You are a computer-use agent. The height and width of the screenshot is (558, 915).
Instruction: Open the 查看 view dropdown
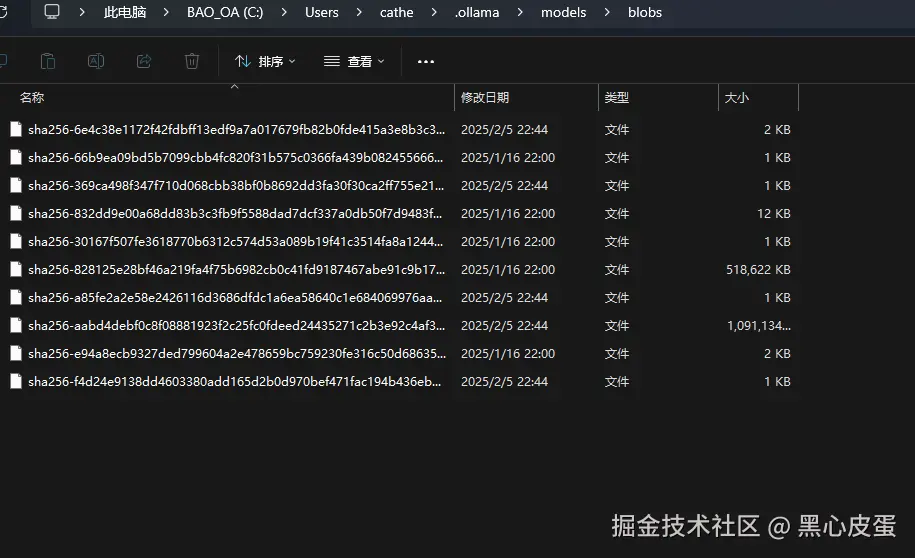pos(354,61)
